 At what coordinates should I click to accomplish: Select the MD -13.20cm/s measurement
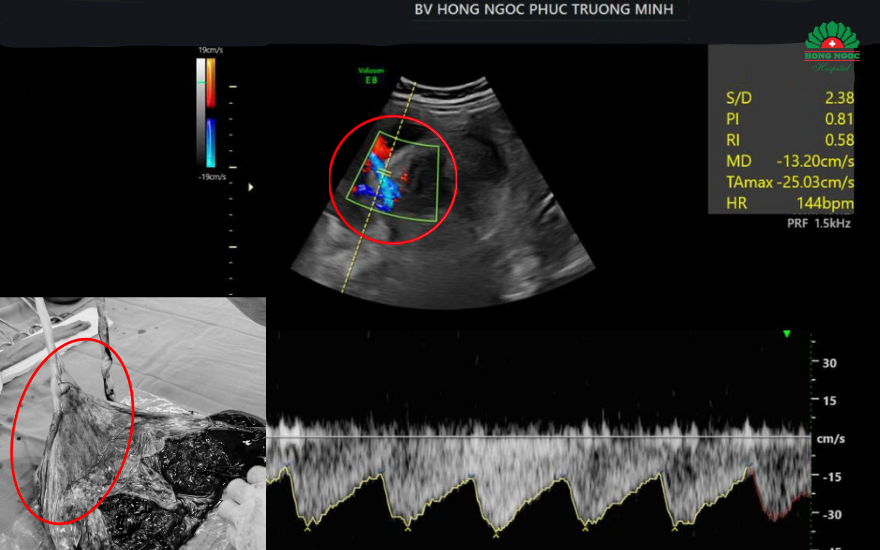point(788,162)
